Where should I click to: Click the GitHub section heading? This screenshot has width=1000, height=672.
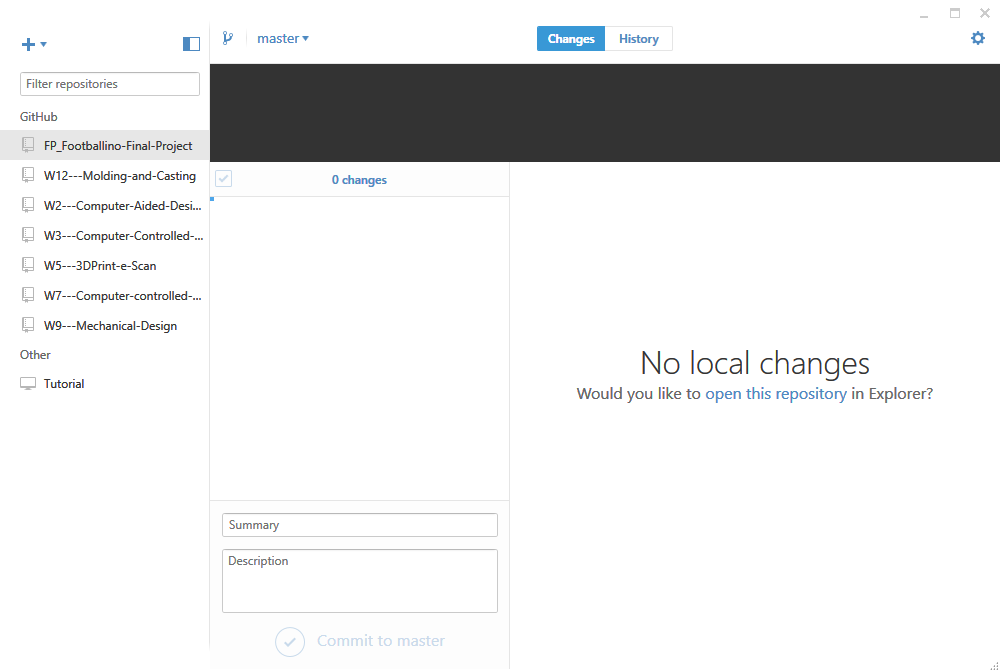[38, 117]
